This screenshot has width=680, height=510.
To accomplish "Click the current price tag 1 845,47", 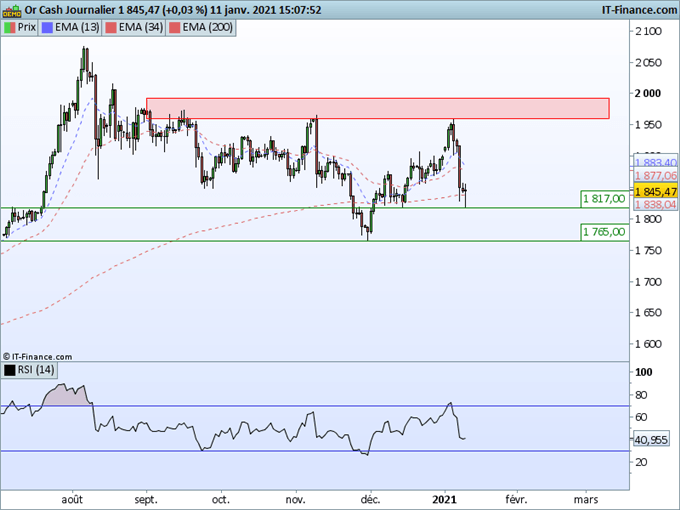I will [656, 192].
